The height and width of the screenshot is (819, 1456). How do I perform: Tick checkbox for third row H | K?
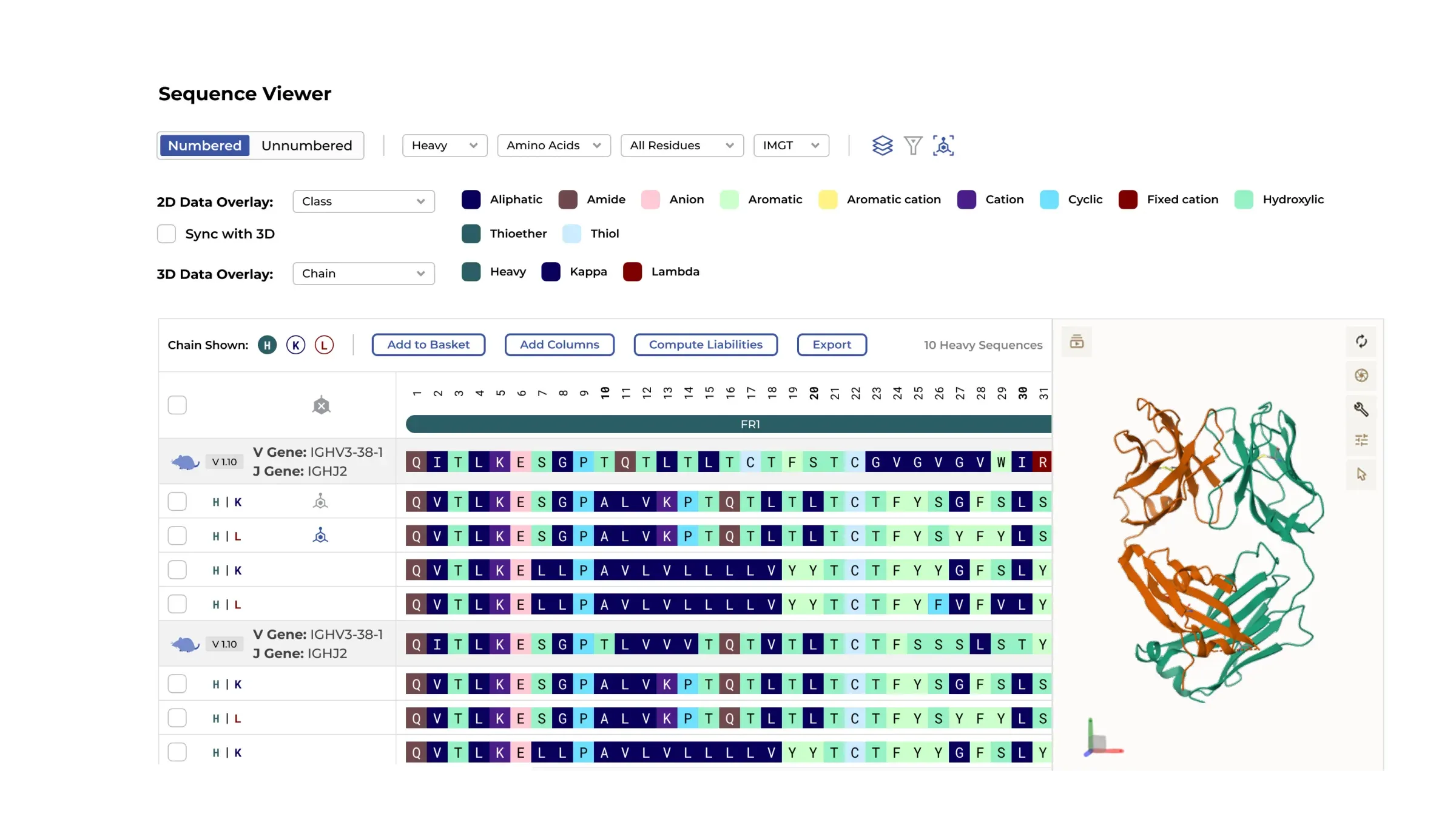177,570
